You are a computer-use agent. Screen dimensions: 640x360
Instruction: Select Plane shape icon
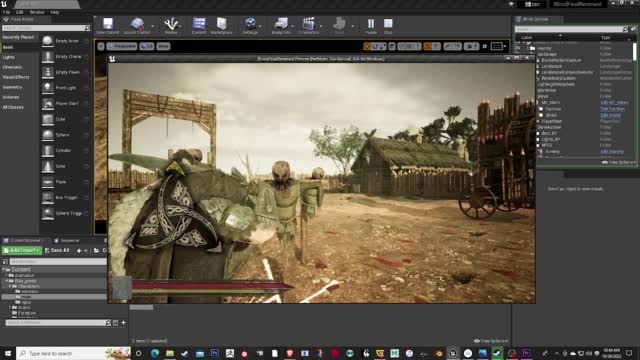pos(48,182)
